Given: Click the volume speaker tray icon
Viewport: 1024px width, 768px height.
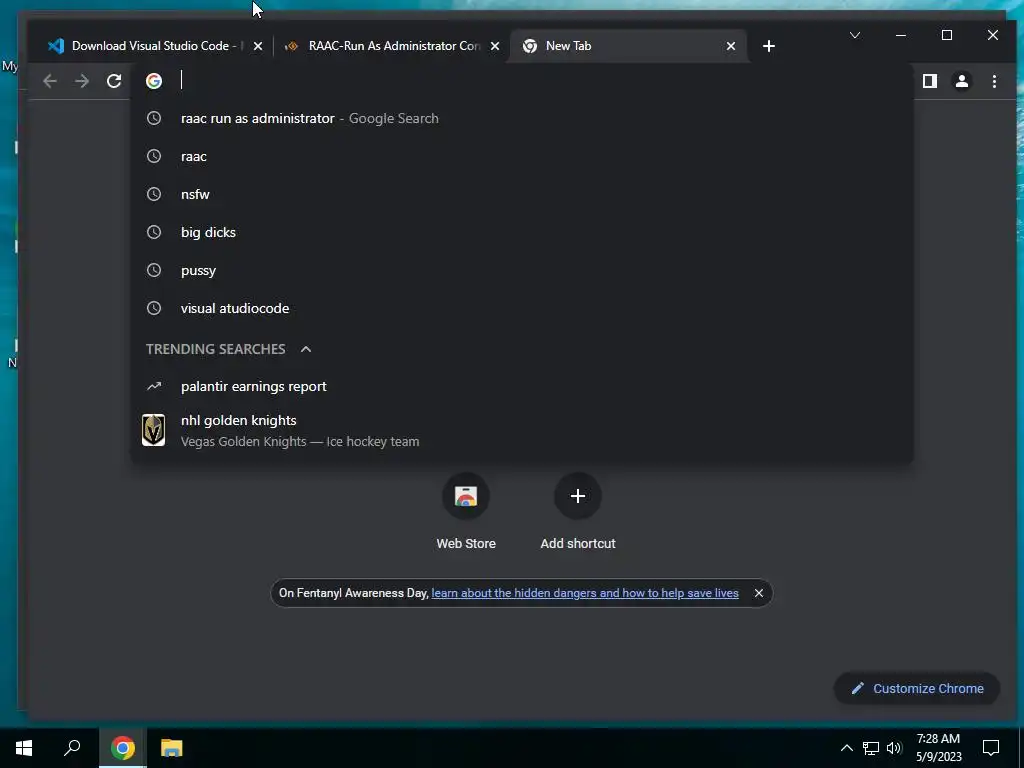Looking at the screenshot, I should (x=894, y=748).
